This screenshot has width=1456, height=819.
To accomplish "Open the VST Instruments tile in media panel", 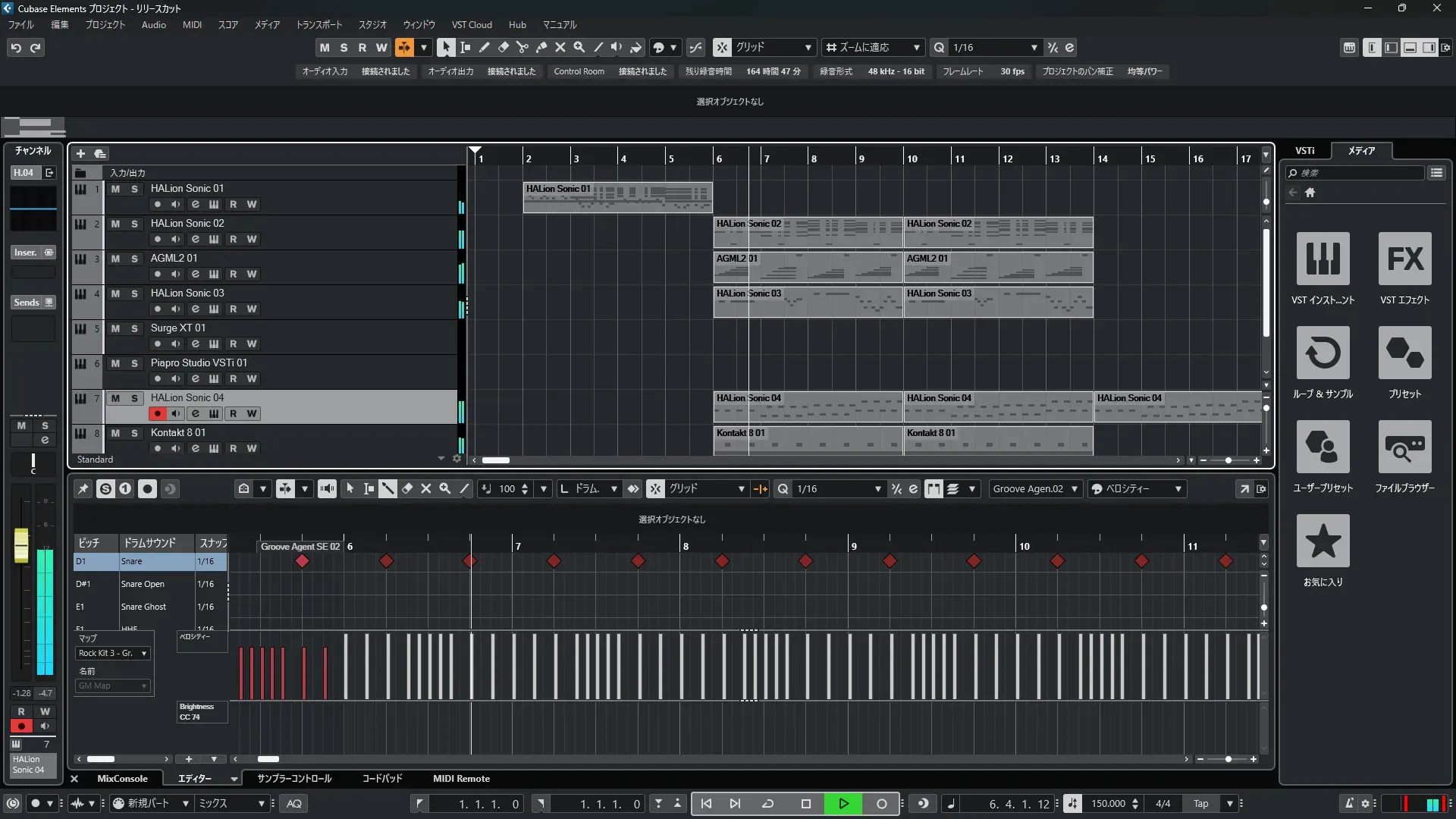I will coord(1323,259).
